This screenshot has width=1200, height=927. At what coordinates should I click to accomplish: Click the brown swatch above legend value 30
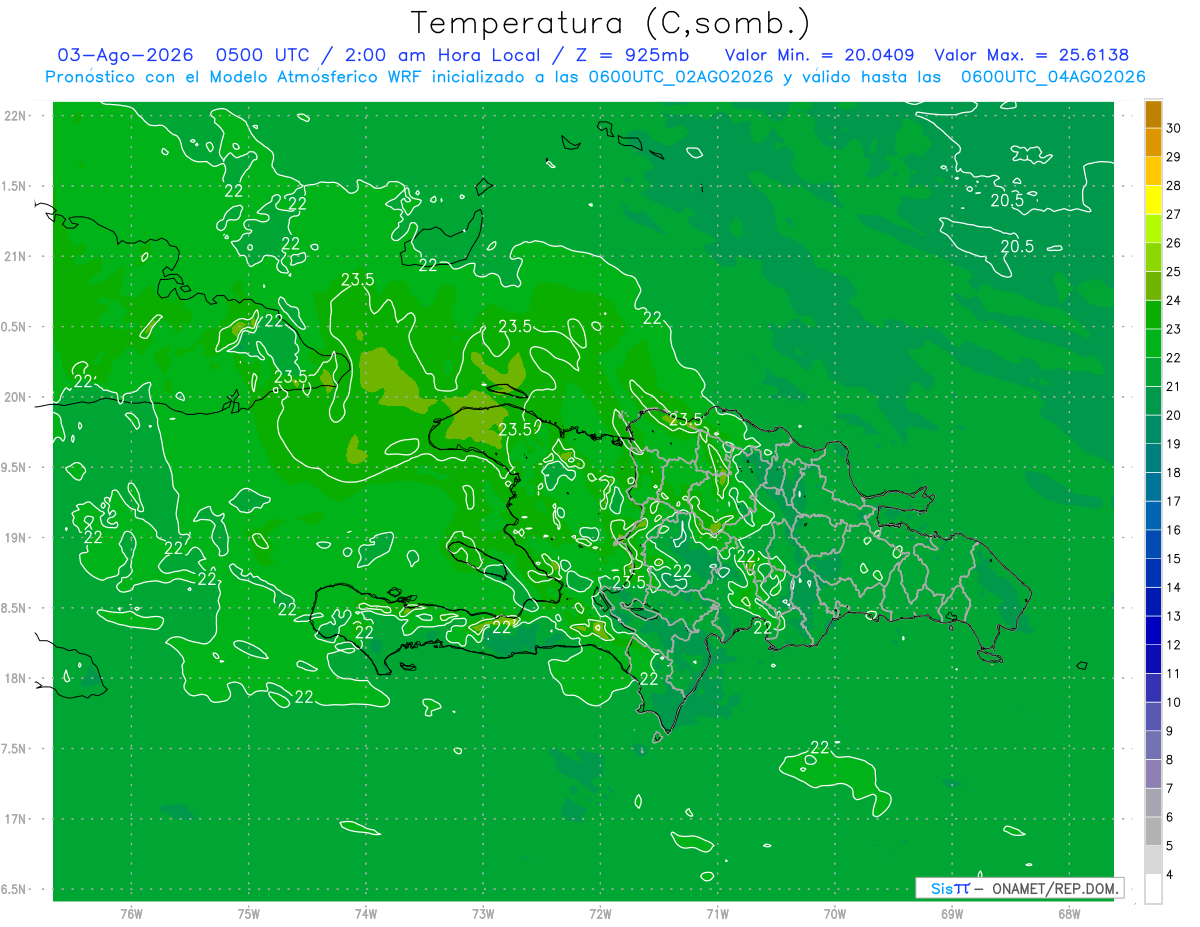pos(1153,113)
